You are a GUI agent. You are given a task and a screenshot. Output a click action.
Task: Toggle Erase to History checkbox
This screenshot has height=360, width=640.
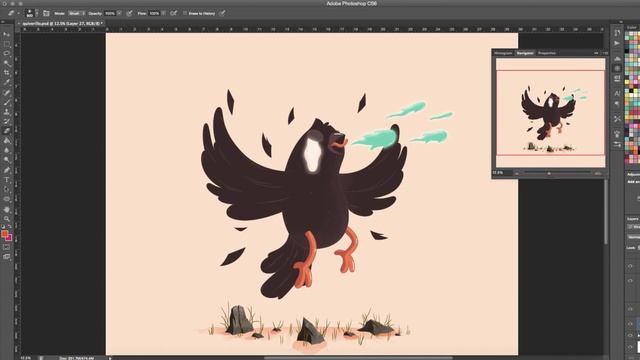[x=185, y=13]
